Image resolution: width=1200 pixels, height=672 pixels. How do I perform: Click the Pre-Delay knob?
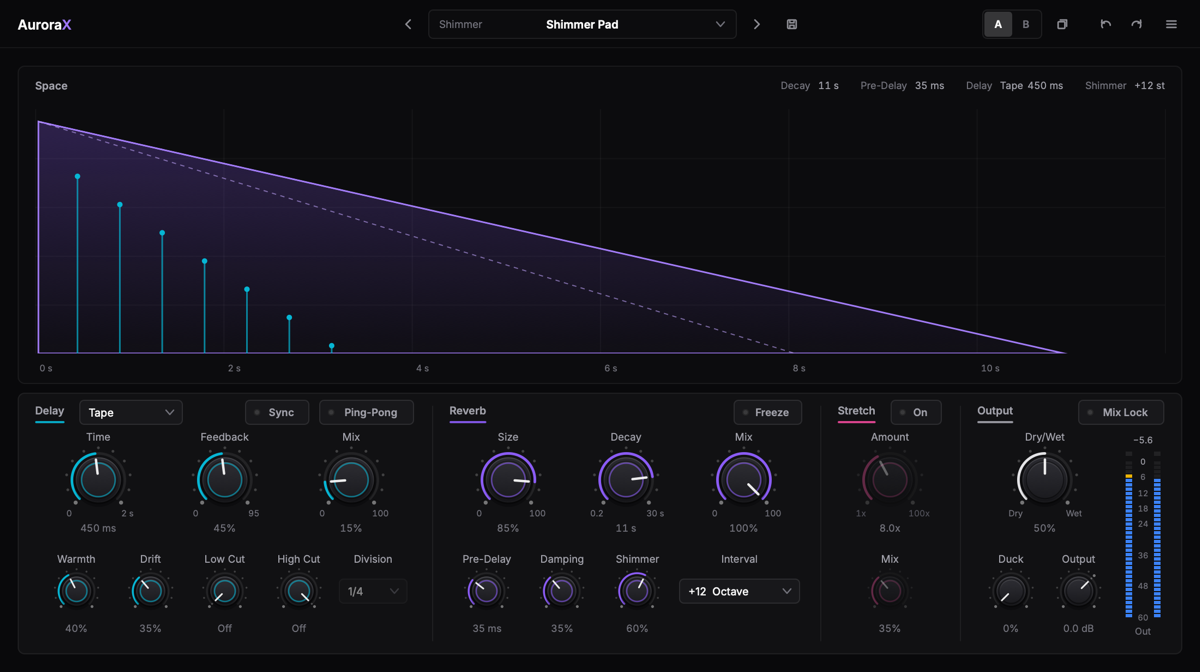click(x=486, y=591)
